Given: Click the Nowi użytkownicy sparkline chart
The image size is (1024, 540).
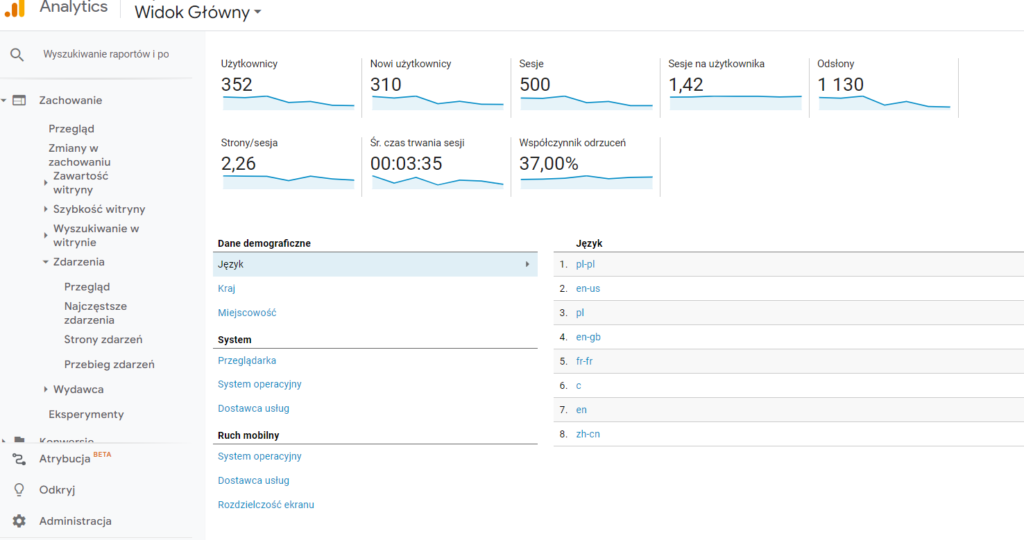Looking at the screenshot, I should (x=438, y=103).
